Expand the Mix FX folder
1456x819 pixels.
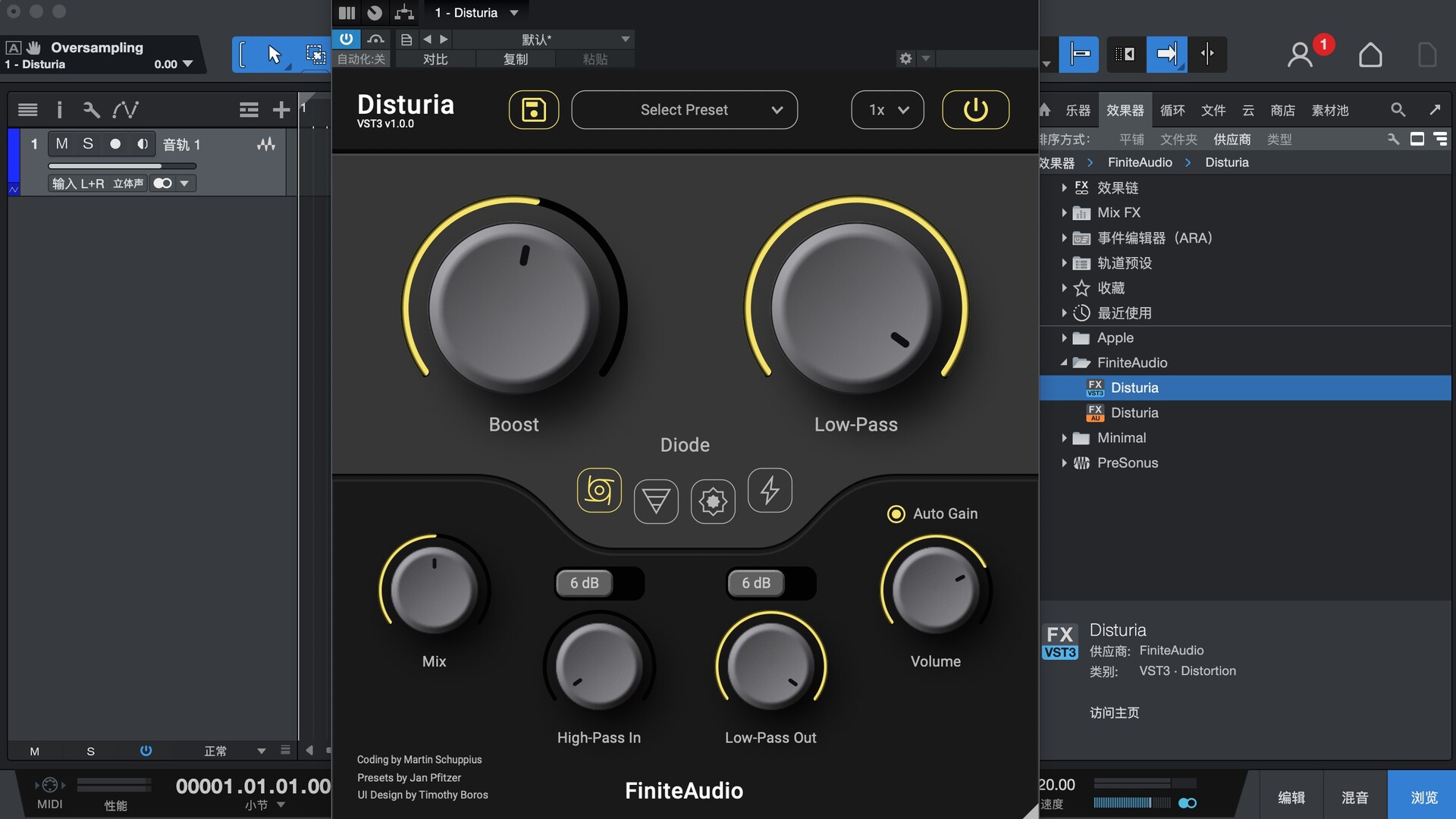click(1064, 213)
